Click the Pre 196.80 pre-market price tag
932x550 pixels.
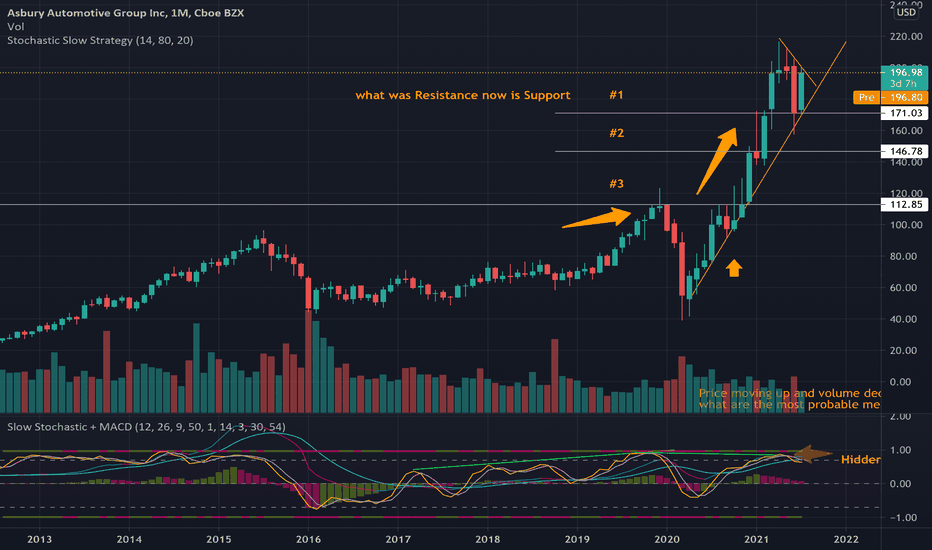pos(890,97)
